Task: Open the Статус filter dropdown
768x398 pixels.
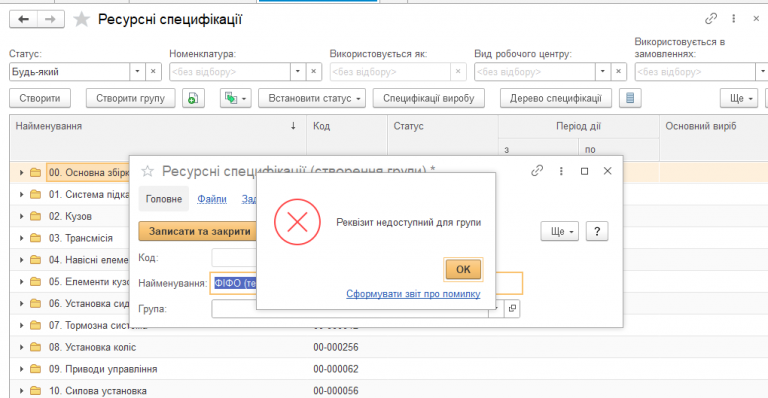Action: click(x=137, y=71)
